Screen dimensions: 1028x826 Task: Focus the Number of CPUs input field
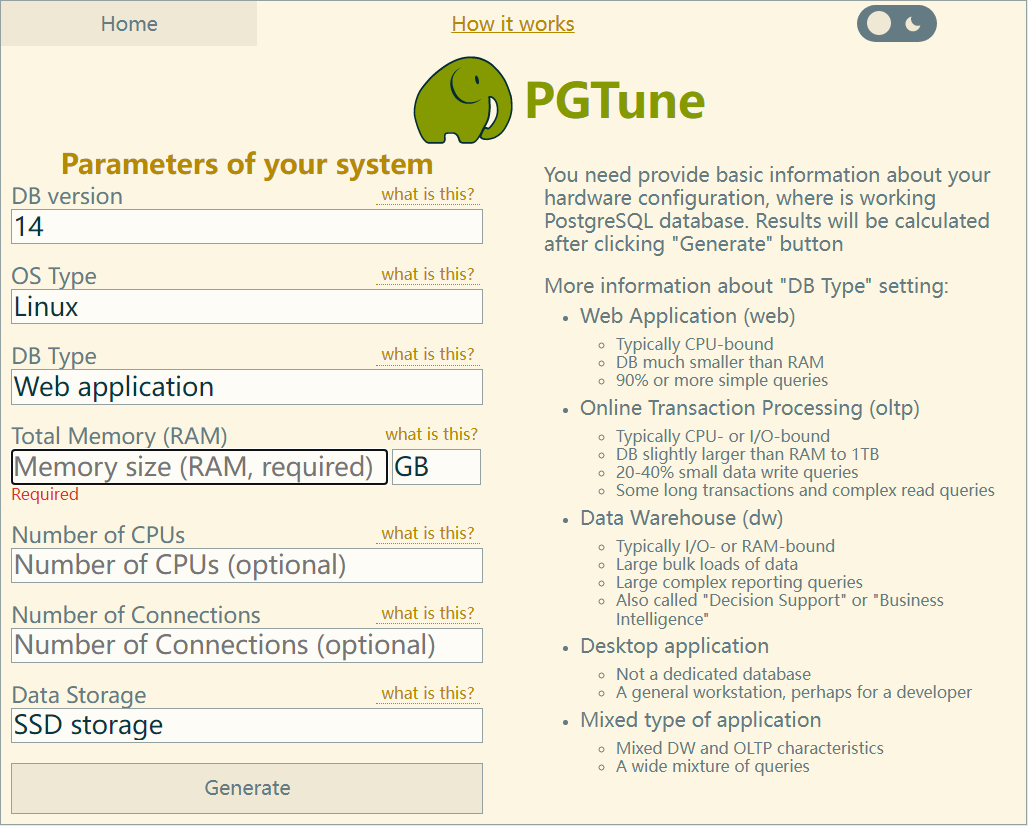[x=247, y=565]
